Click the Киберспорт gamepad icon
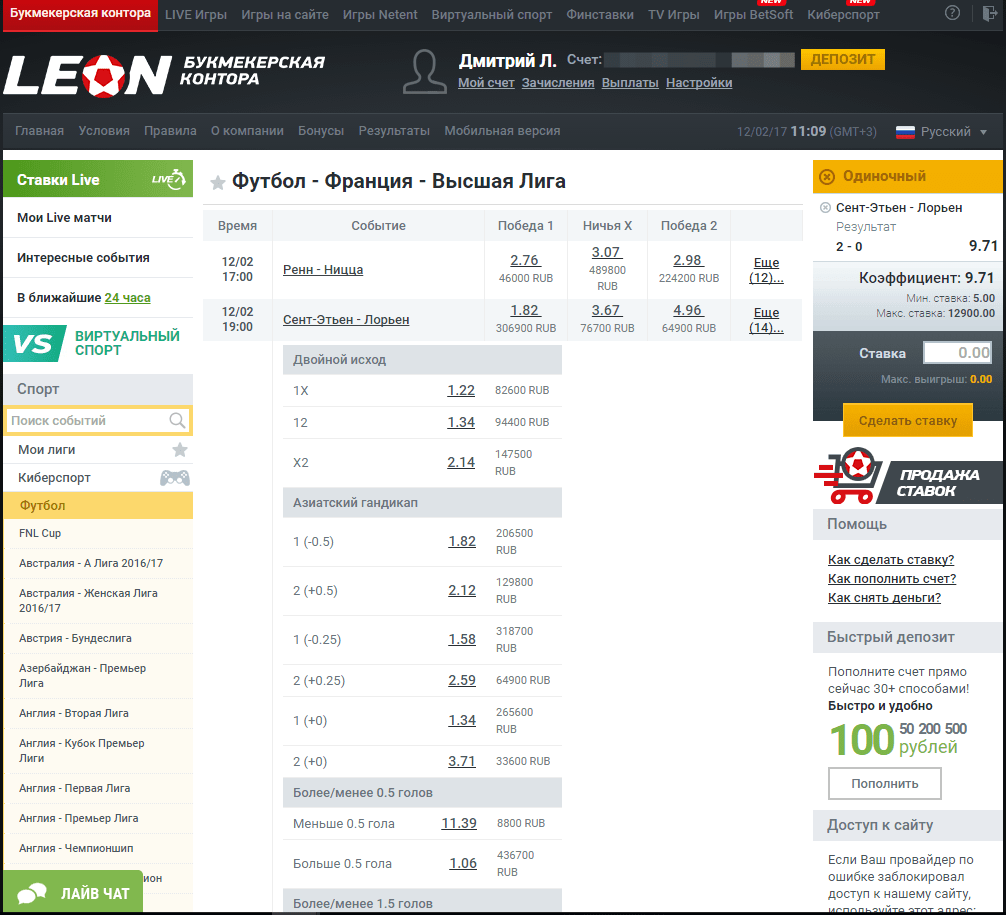This screenshot has height=915, width=1006. (175, 478)
